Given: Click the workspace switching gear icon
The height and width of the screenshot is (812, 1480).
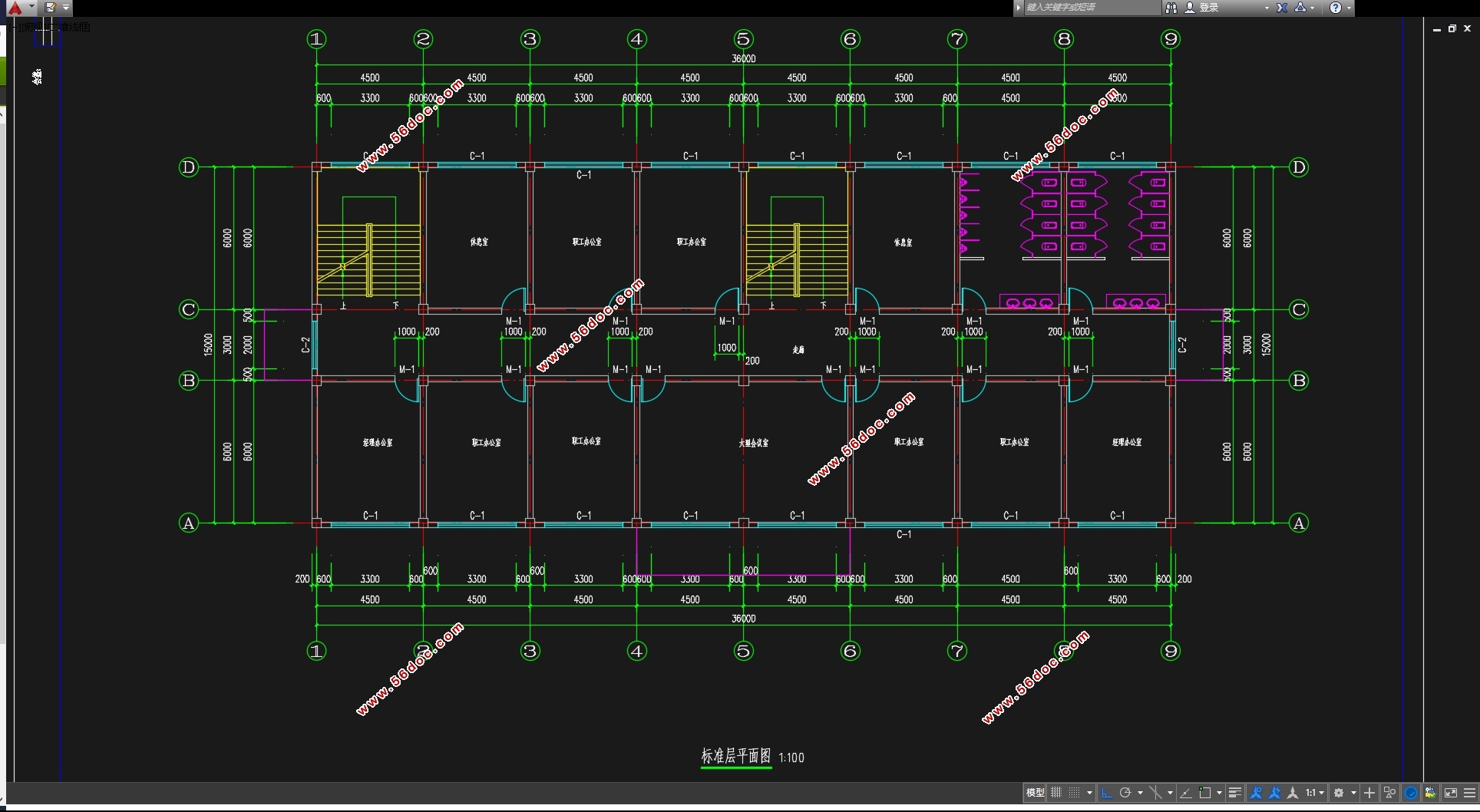Looking at the screenshot, I should tap(1339, 793).
